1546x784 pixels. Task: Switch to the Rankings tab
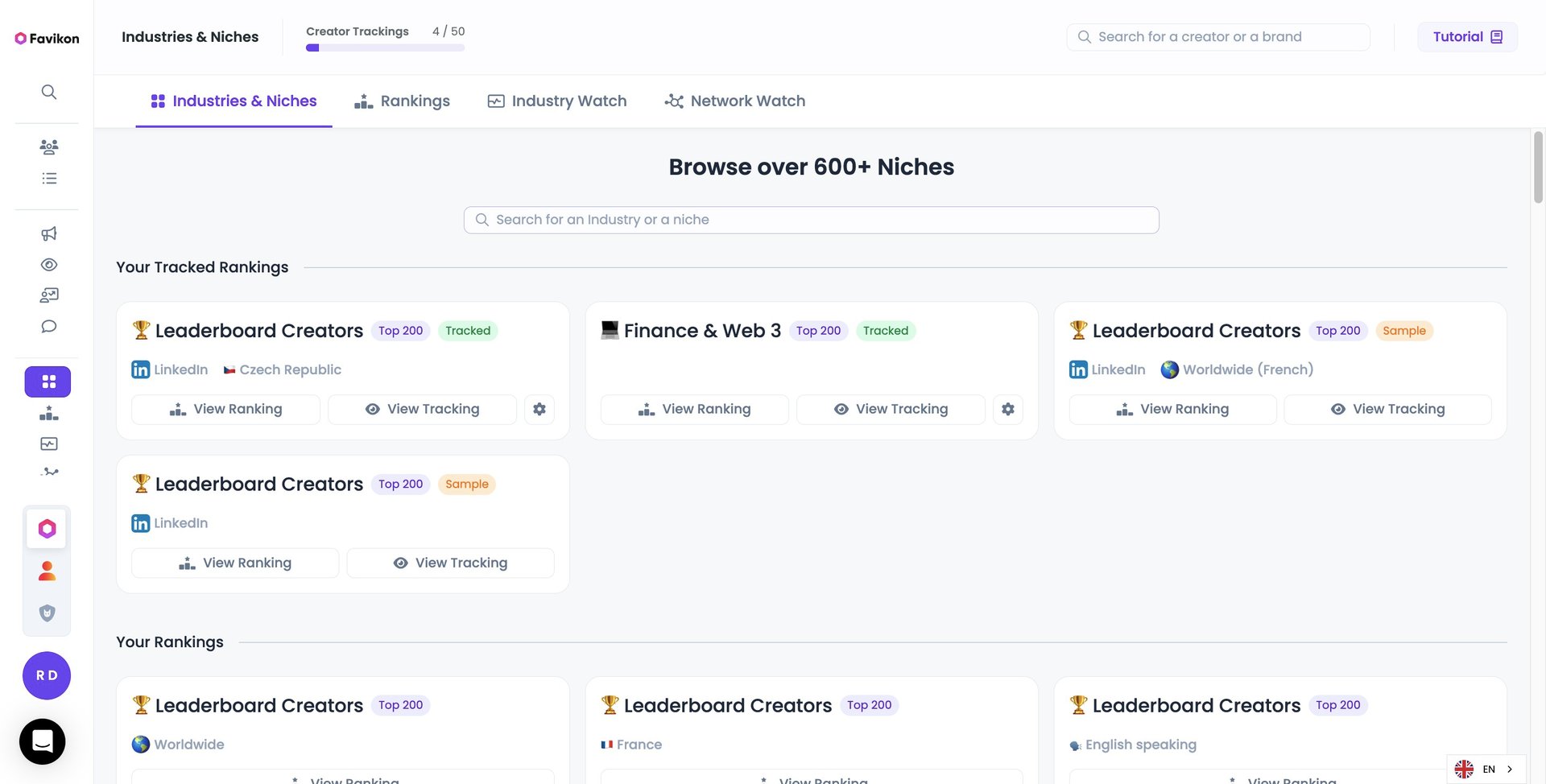402,101
